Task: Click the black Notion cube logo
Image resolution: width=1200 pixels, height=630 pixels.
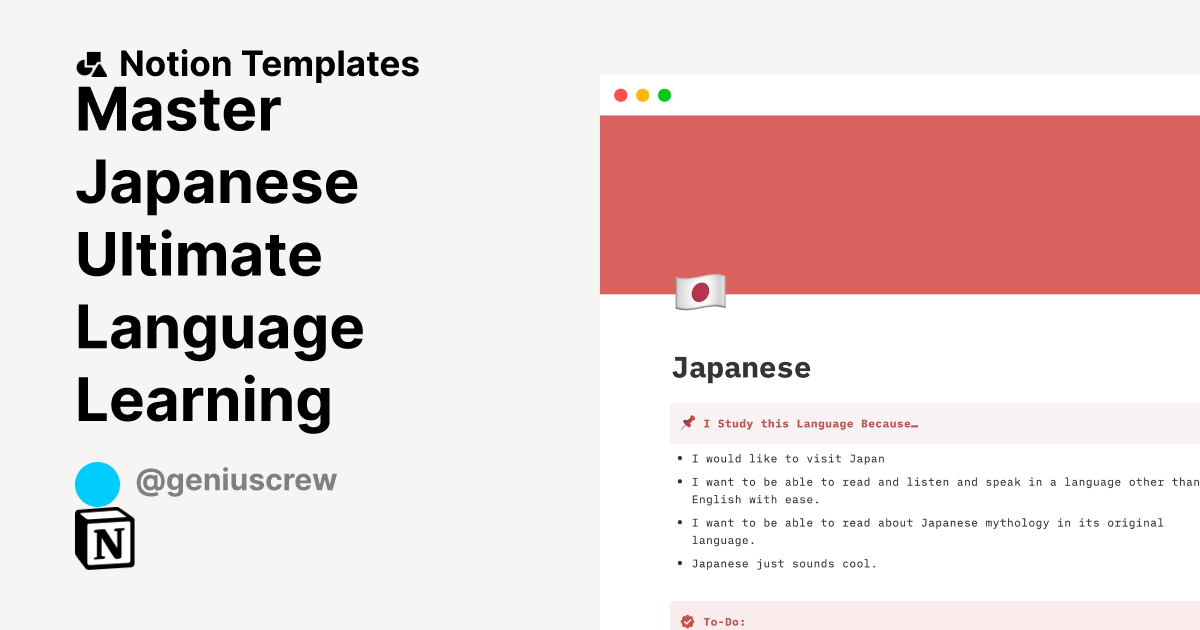Action: (x=103, y=538)
